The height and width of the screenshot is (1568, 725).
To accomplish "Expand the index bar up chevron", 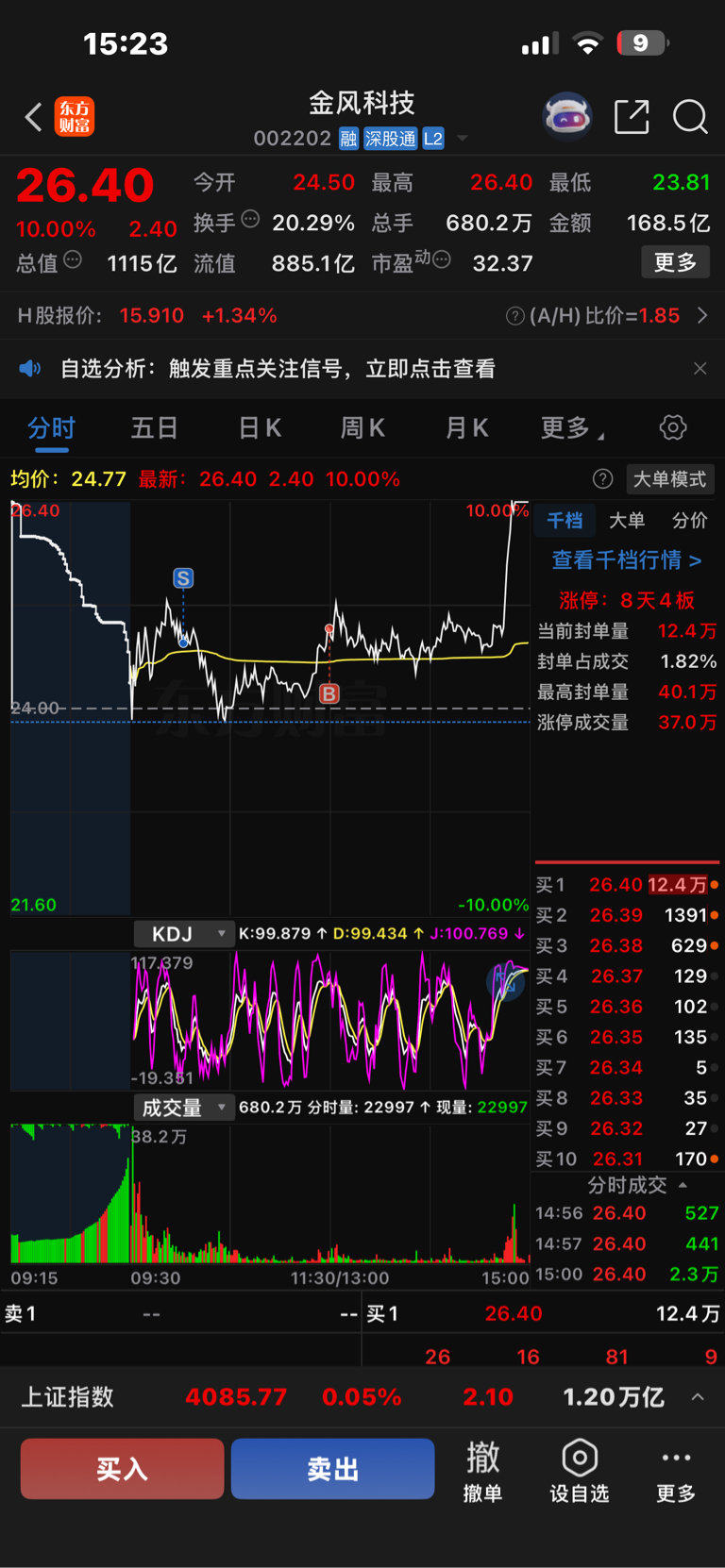I will [x=698, y=1397].
